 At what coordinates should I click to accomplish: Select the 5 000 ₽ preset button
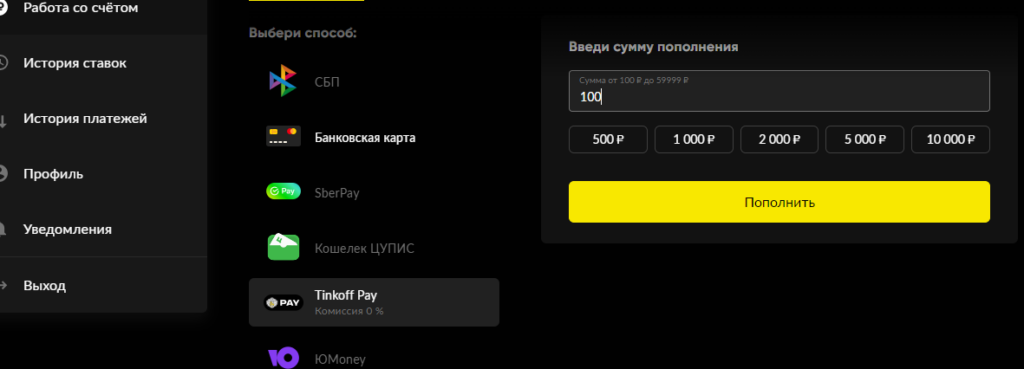coord(865,139)
